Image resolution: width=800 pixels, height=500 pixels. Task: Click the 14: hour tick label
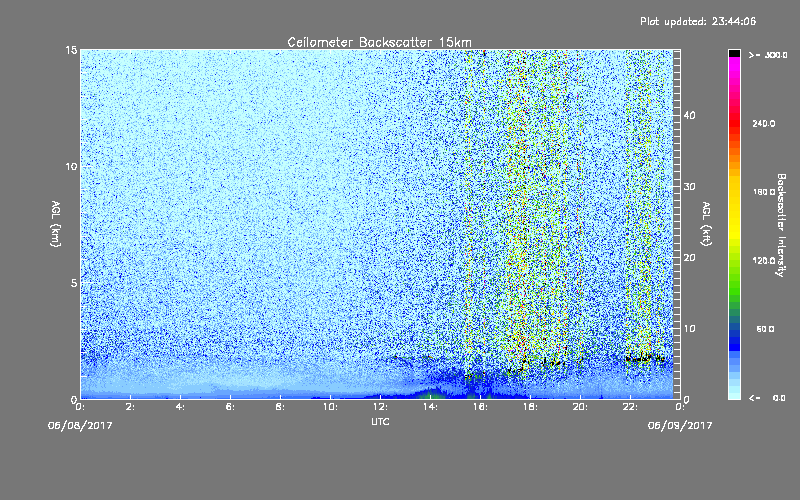tap(431, 407)
